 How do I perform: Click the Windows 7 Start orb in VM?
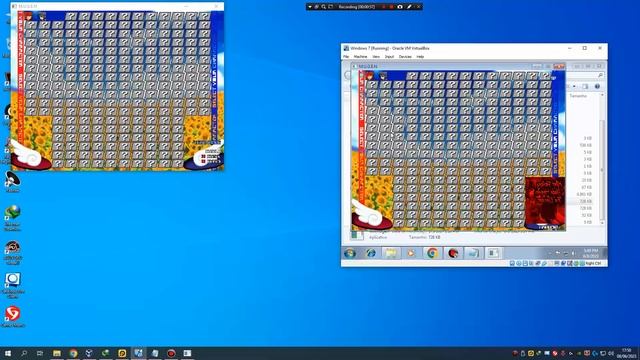pyautogui.click(x=350, y=253)
